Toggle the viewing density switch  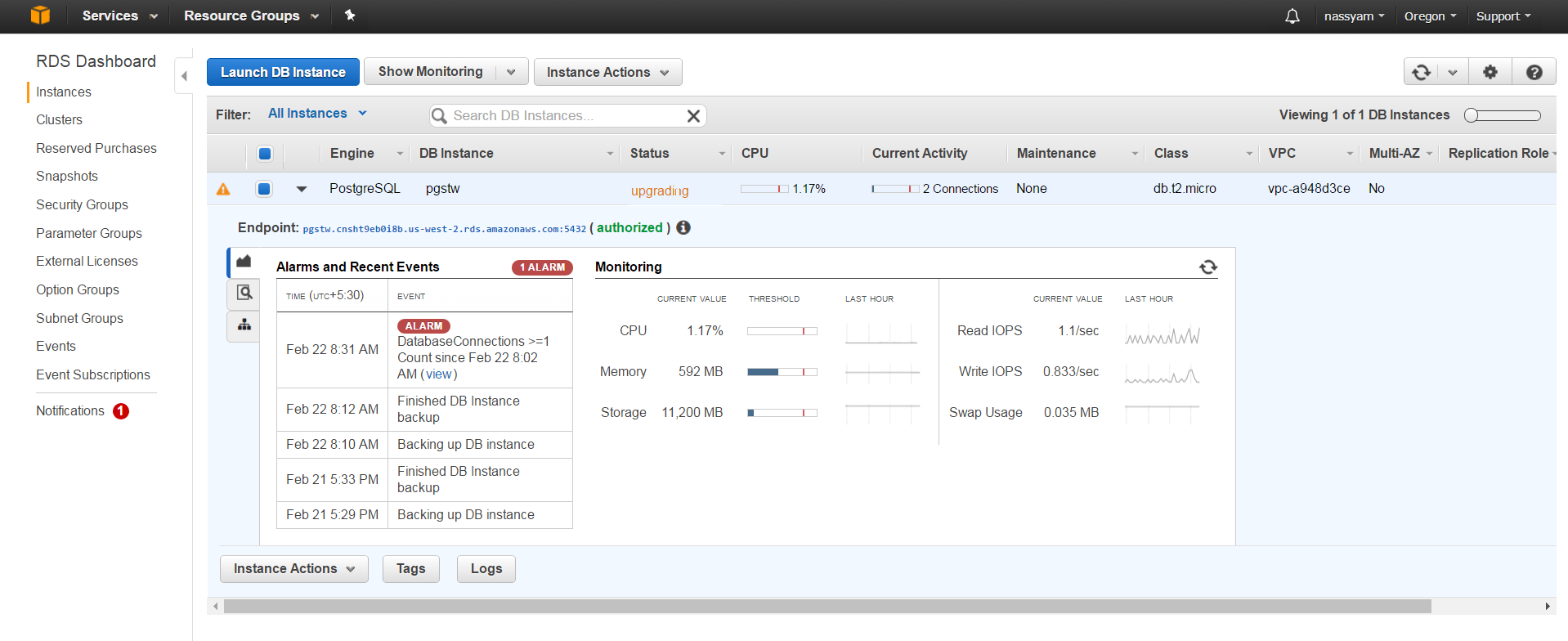tap(1503, 115)
